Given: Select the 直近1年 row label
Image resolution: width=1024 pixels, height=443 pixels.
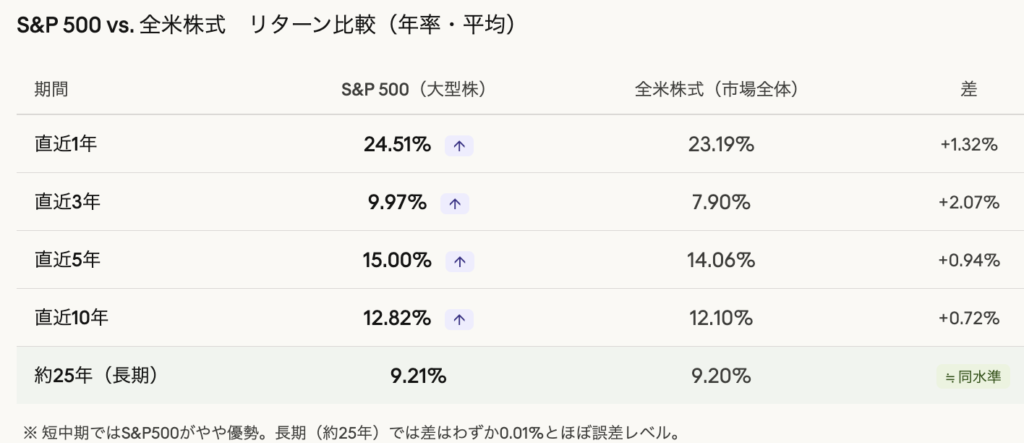Looking at the screenshot, I should point(66,144).
